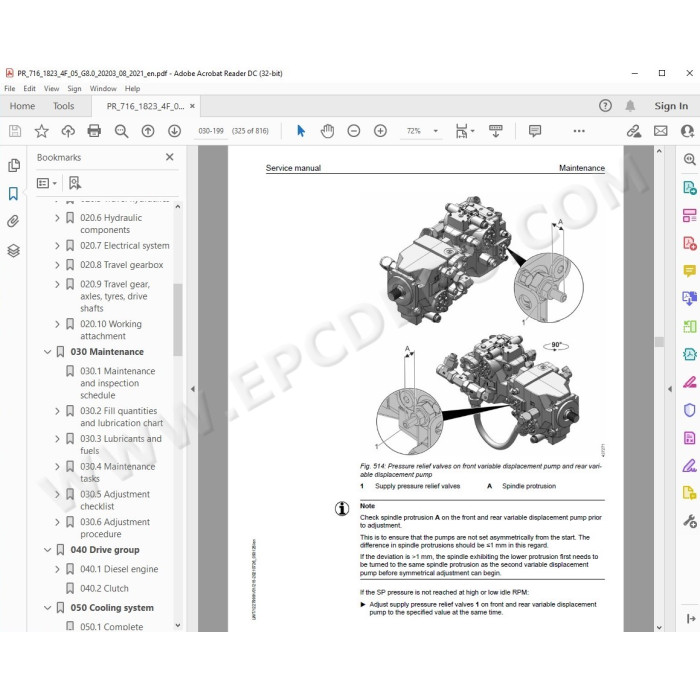Viewport: 700px width, 700px height.
Task: Collapse the 030 Maintenance bookmark
Action: coord(47,352)
